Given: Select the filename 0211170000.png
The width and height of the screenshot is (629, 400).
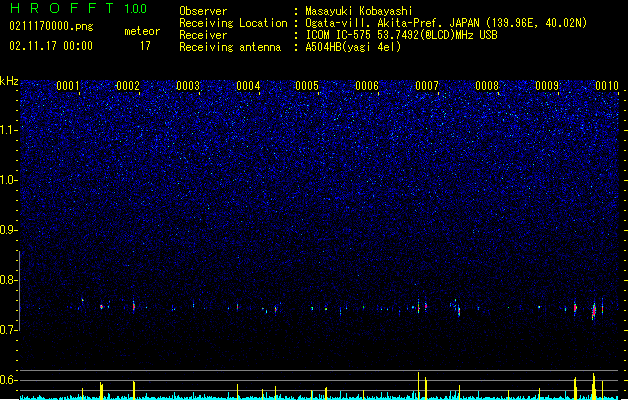Looking at the screenshot, I should [x=51, y=26].
